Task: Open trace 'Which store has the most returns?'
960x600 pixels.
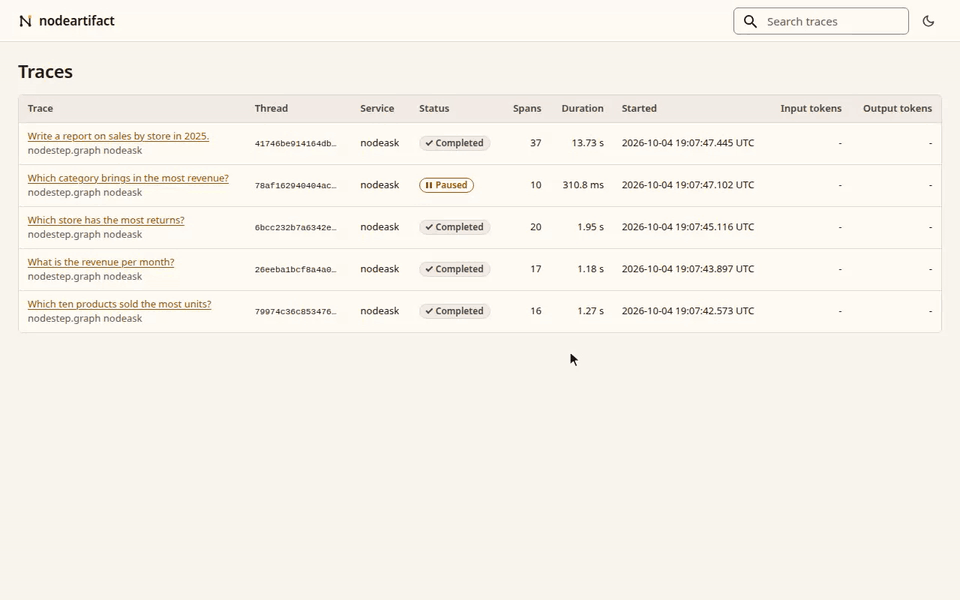Action: point(106,220)
